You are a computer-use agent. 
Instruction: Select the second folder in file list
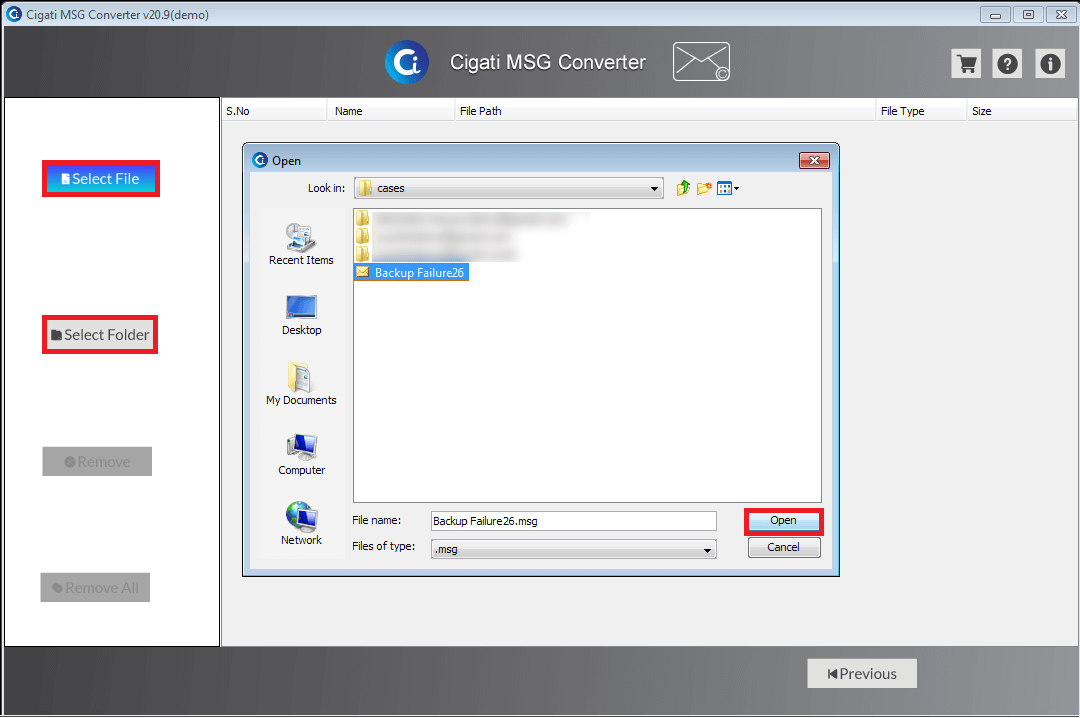coord(434,236)
